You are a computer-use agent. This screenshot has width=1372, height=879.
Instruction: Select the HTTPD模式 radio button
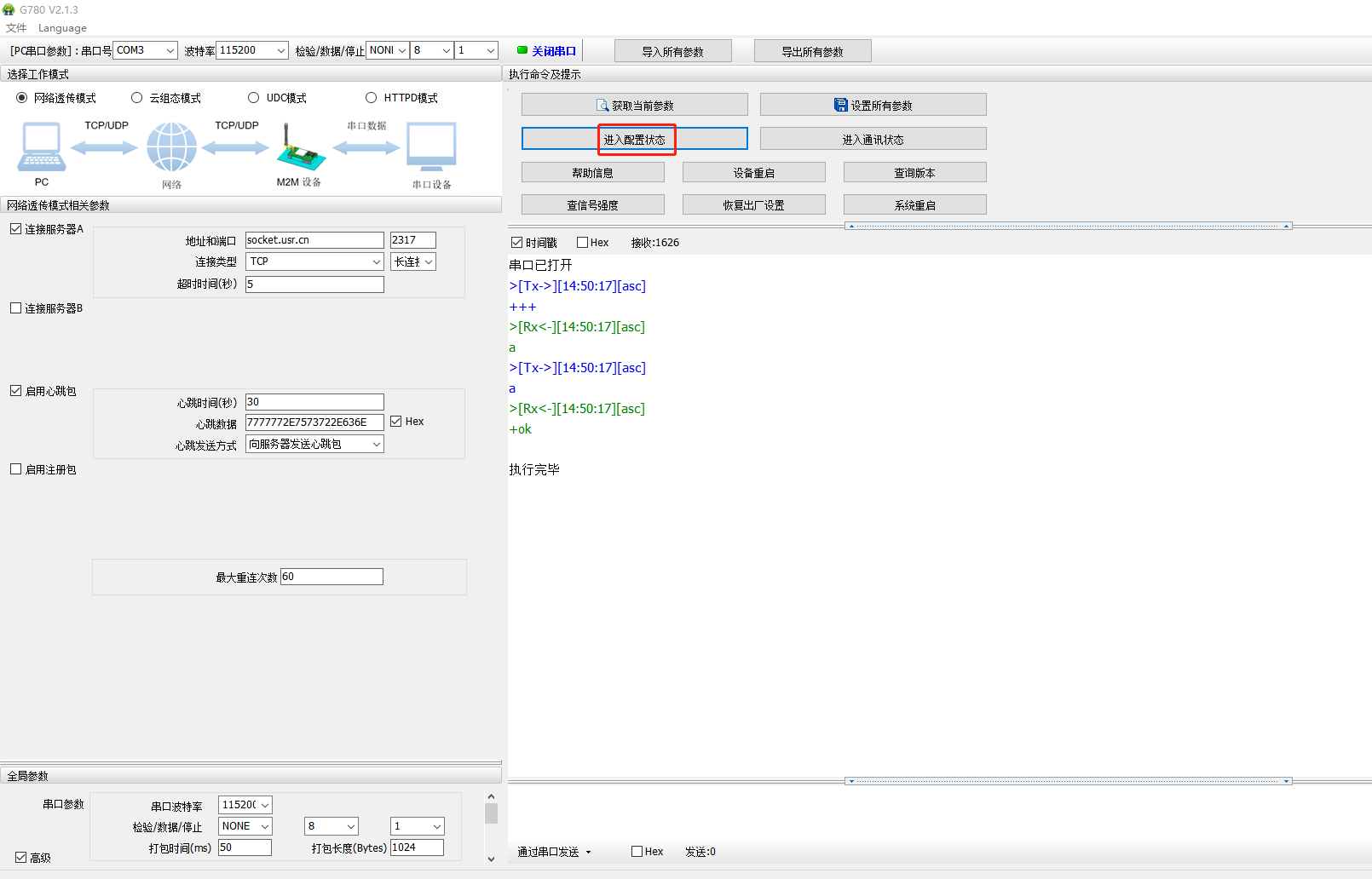(371, 98)
